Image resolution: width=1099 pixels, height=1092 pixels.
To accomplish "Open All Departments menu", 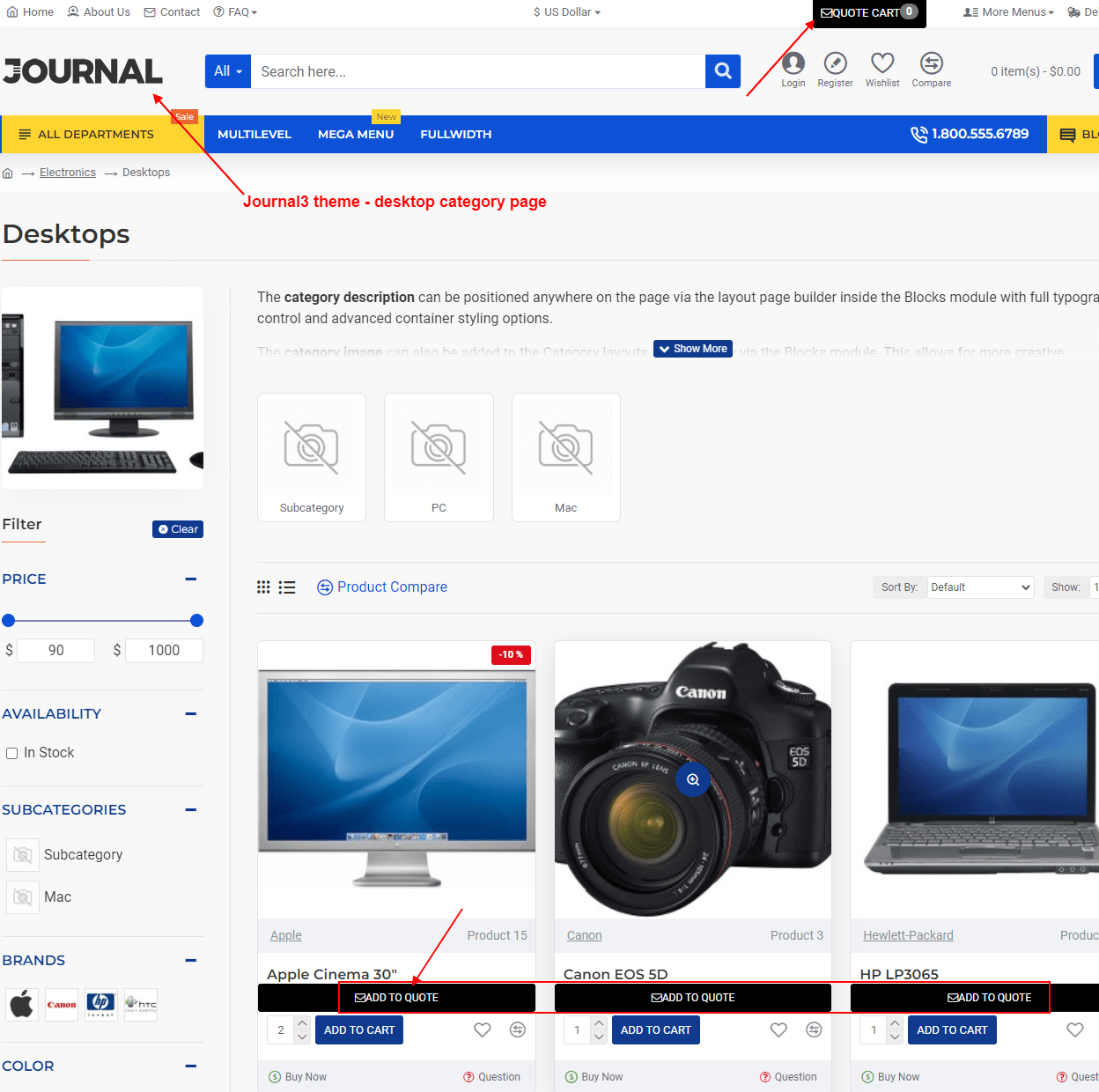I will (102, 134).
